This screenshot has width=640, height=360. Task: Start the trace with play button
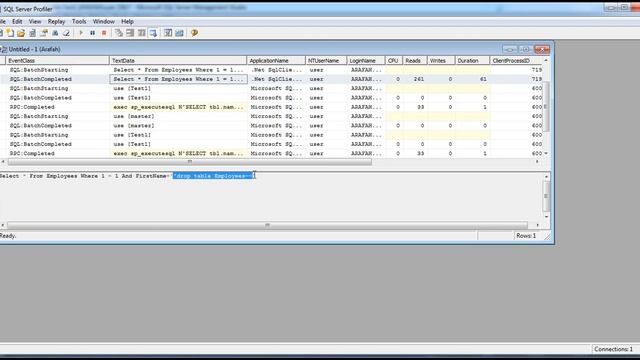[x=81, y=33]
